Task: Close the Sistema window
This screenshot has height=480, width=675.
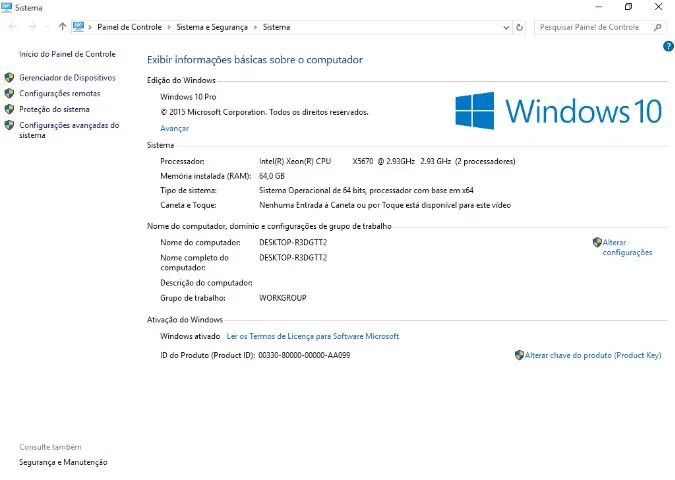Action: pos(658,7)
